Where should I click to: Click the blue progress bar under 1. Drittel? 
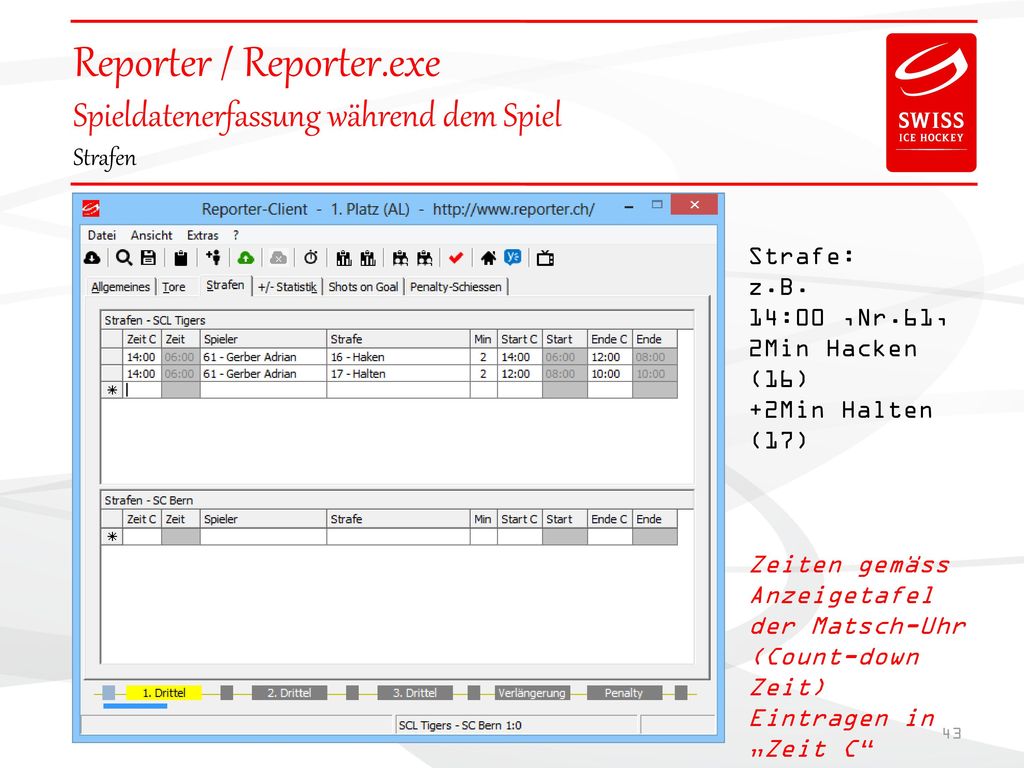(135, 706)
